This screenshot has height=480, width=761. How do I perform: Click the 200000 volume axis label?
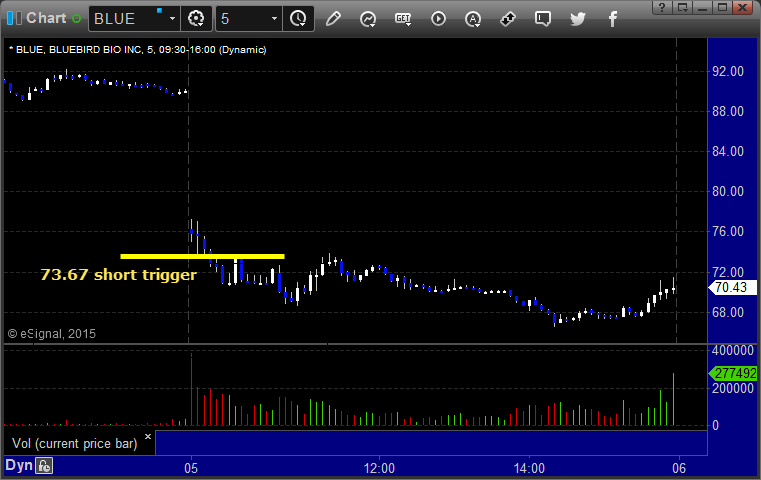click(x=732, y=388)
